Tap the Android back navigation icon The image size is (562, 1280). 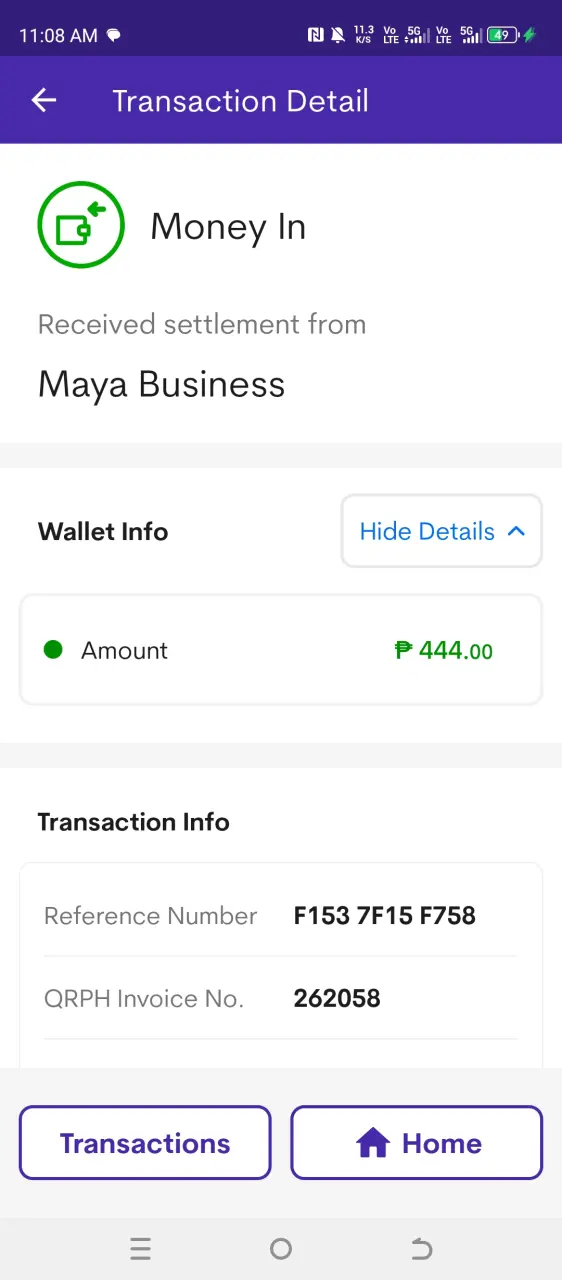(x=422, y=1248)
